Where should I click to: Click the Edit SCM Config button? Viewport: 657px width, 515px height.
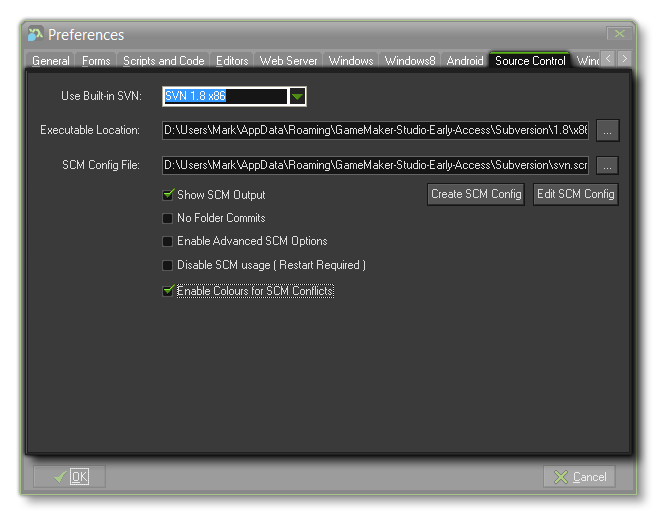[575, 194]
